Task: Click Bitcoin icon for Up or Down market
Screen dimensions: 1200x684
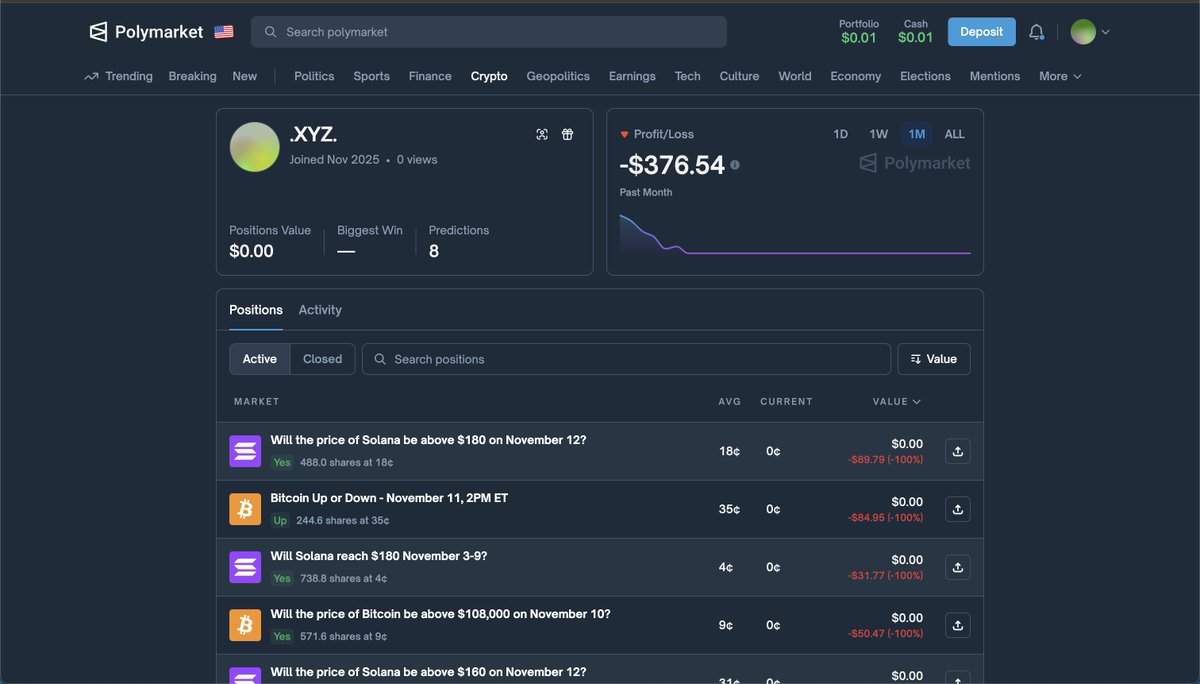Action: coord(245,509)
